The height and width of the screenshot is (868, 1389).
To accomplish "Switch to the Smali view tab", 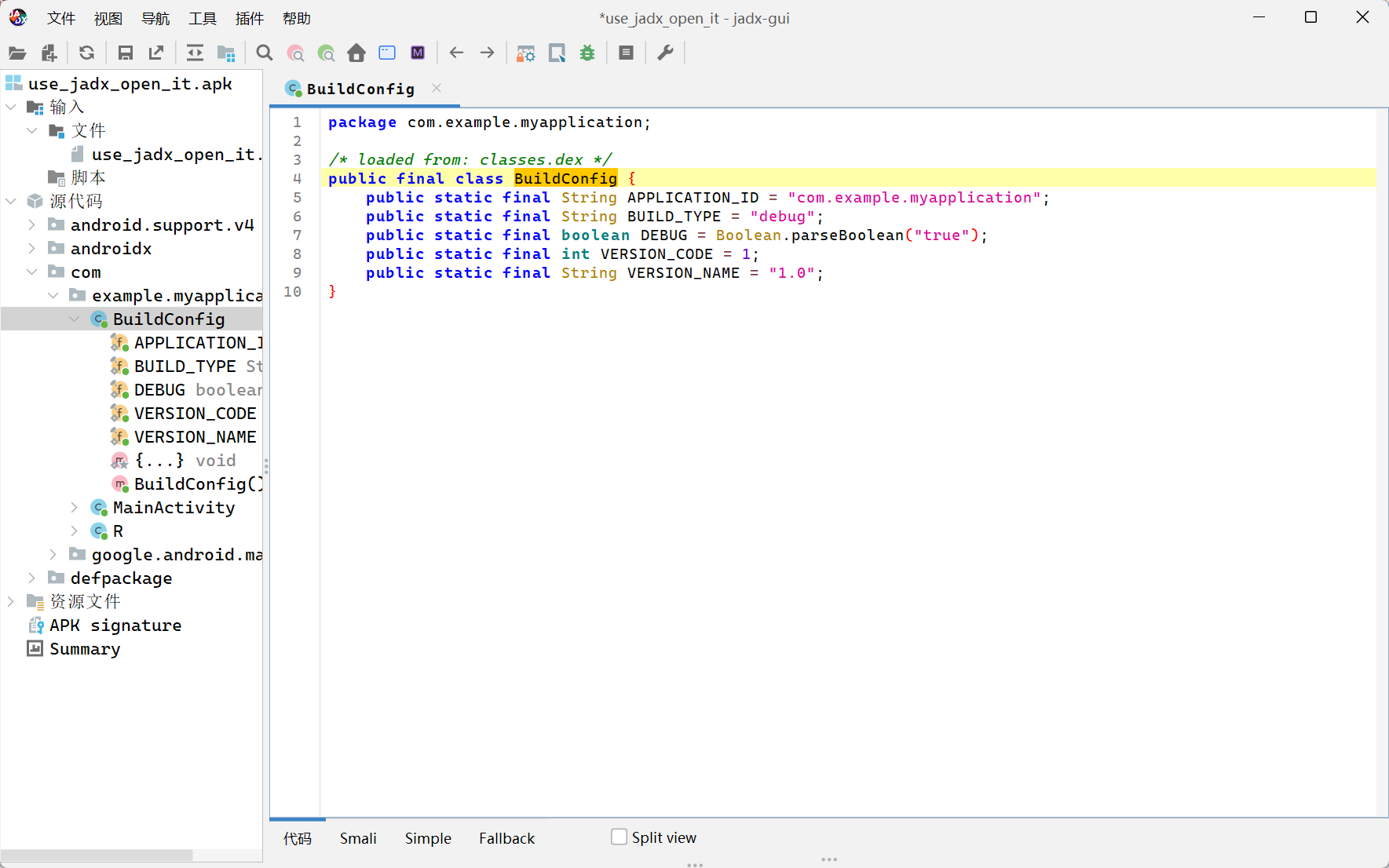I will 358,838.
